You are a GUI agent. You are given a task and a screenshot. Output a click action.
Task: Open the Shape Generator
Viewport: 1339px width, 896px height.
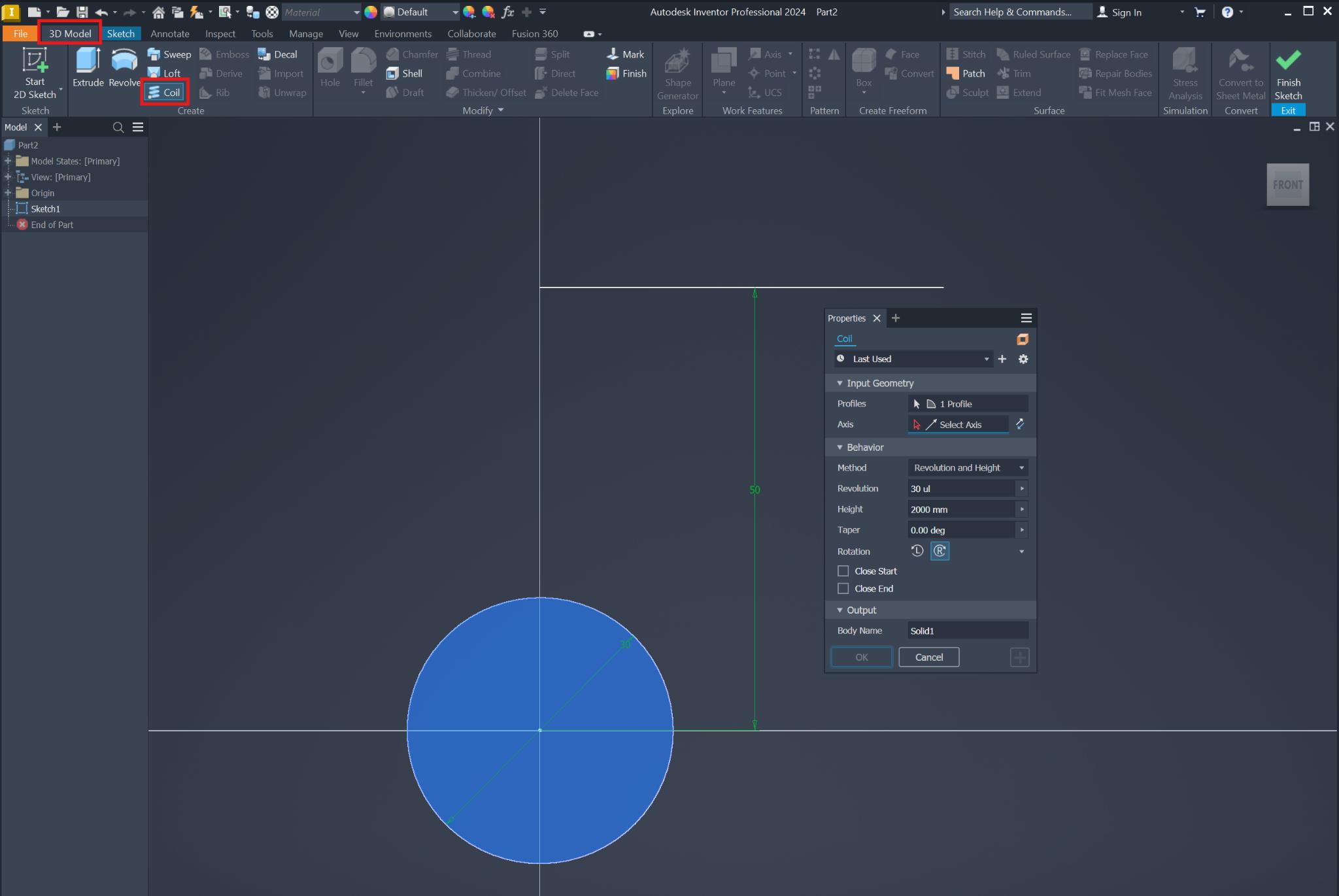point(677,73)
